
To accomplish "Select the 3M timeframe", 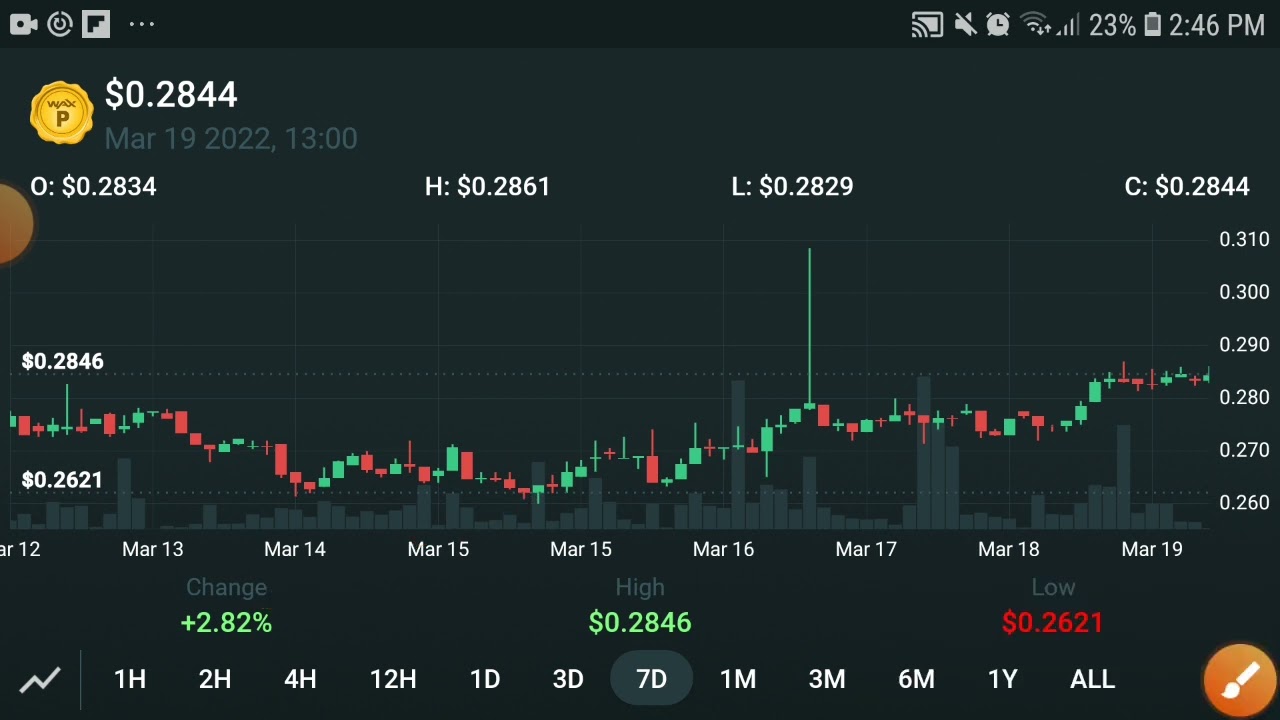I will 827,680.
